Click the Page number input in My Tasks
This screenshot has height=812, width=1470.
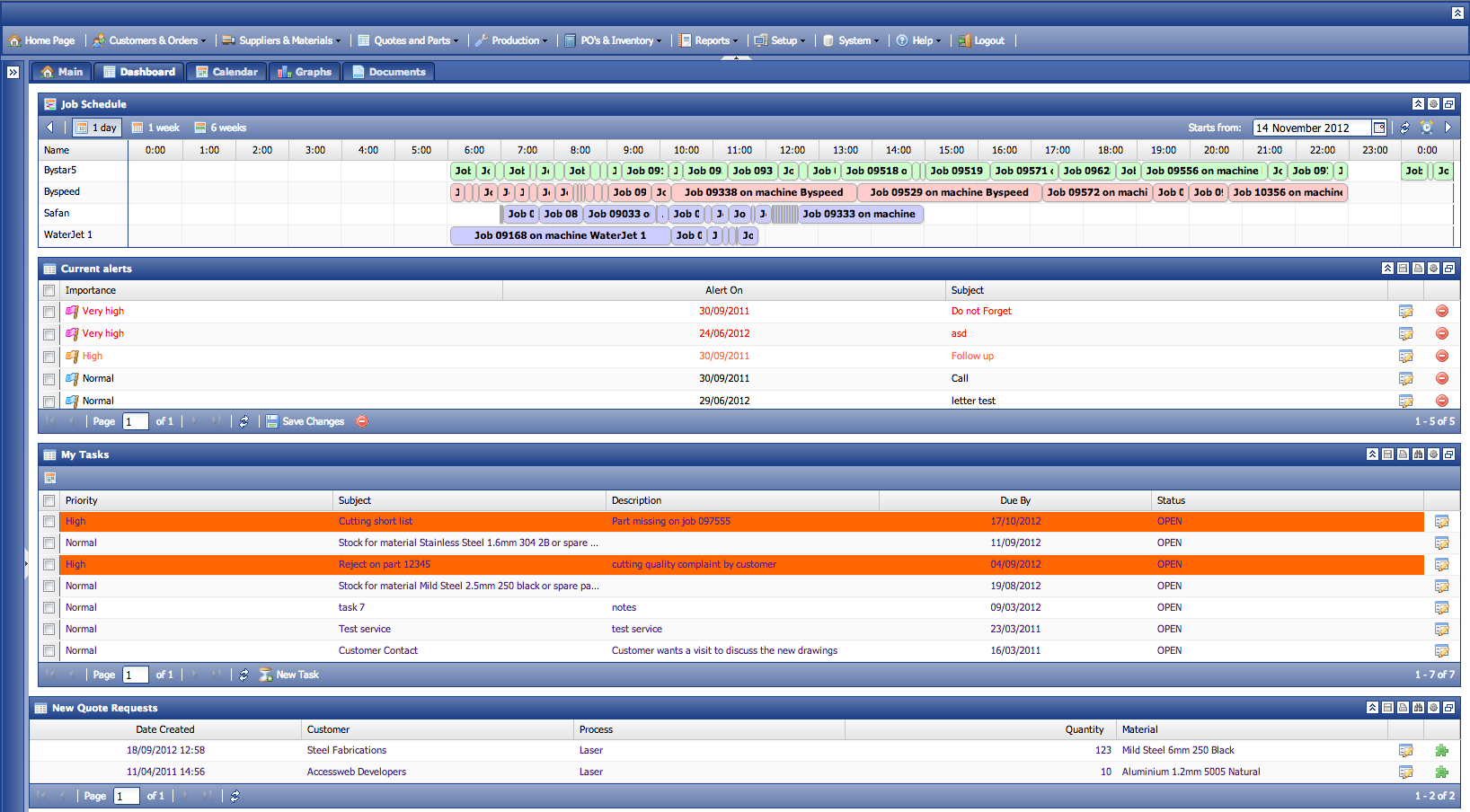135,675
